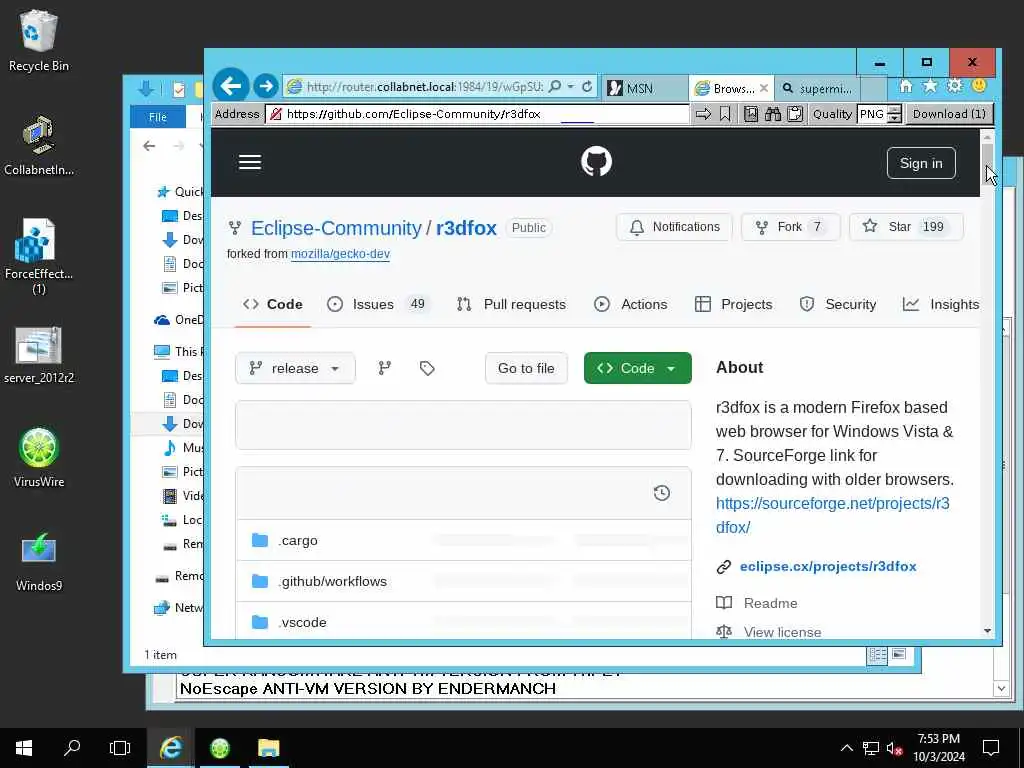Open the .cargo folder
Image resolution: width=1024 pixels, height=768 pixels.
[298, 541]
